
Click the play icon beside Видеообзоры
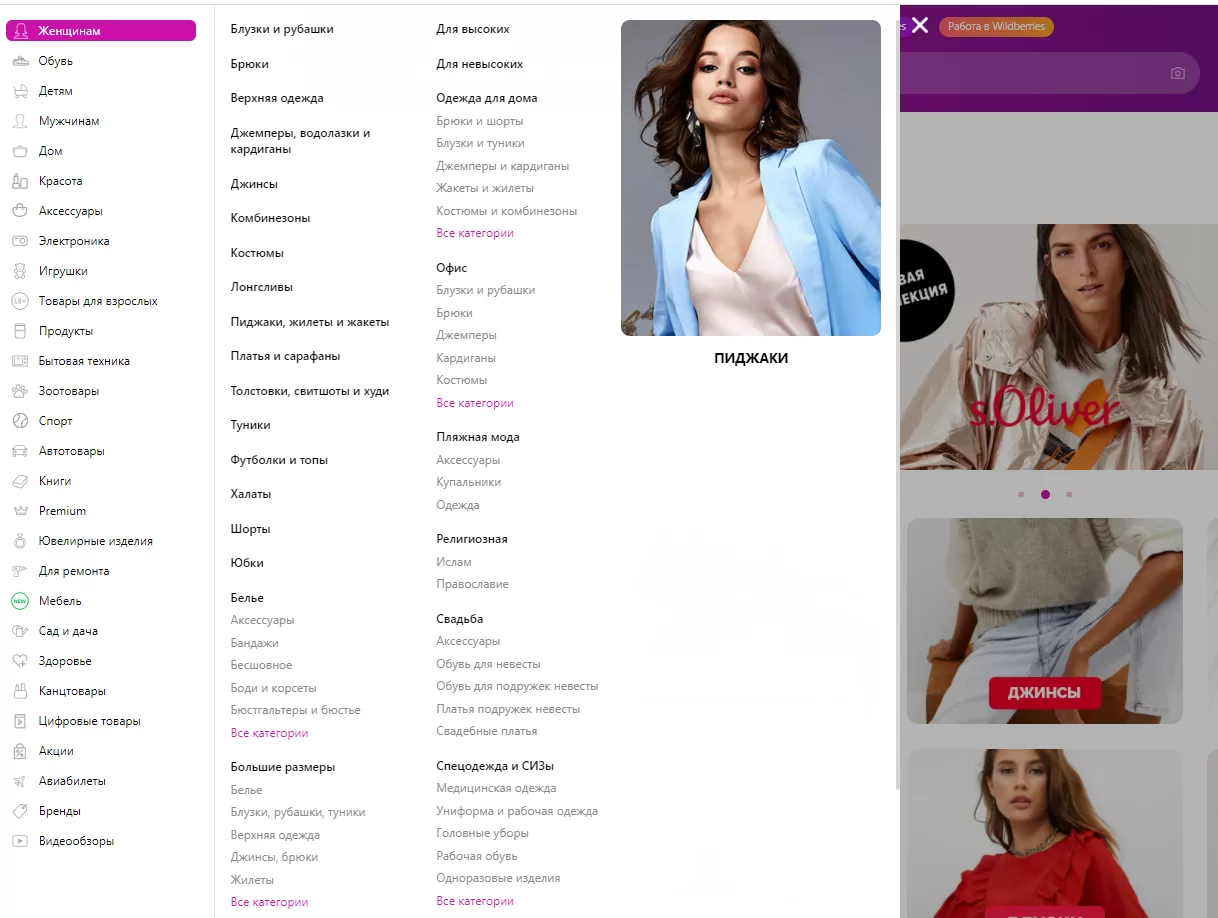(20, 841)
